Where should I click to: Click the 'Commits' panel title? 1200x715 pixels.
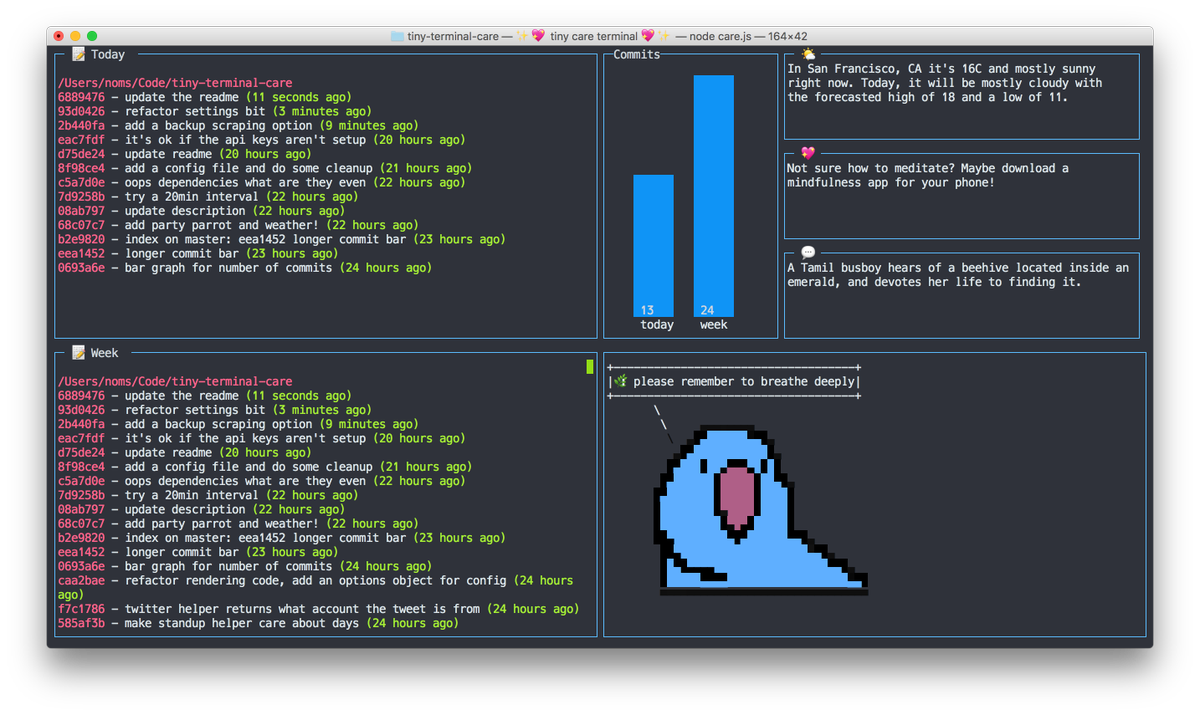click(637, 55)
